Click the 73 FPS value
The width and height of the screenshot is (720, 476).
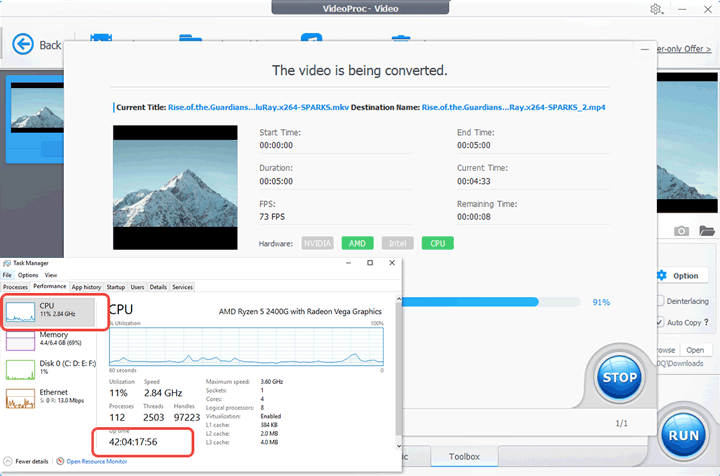(272, 217)
